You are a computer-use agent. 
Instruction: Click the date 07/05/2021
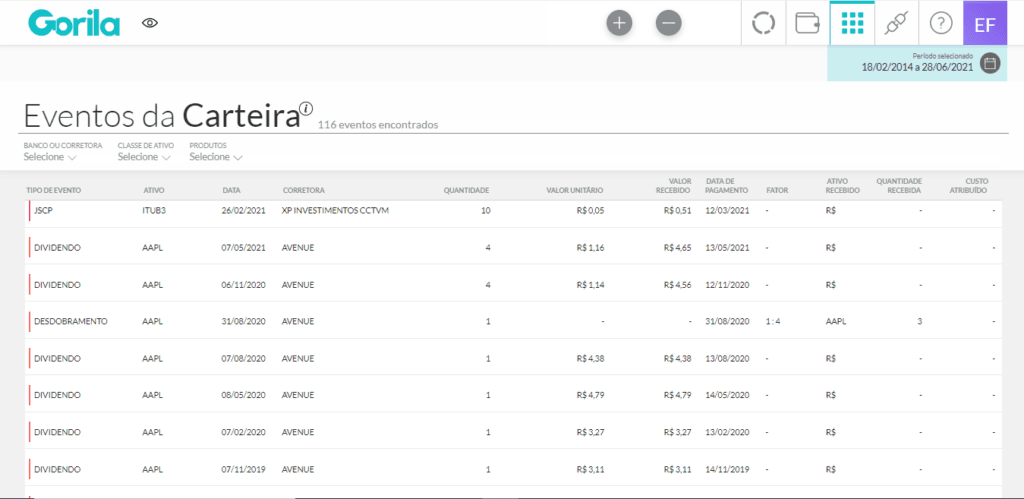[244, 248]
